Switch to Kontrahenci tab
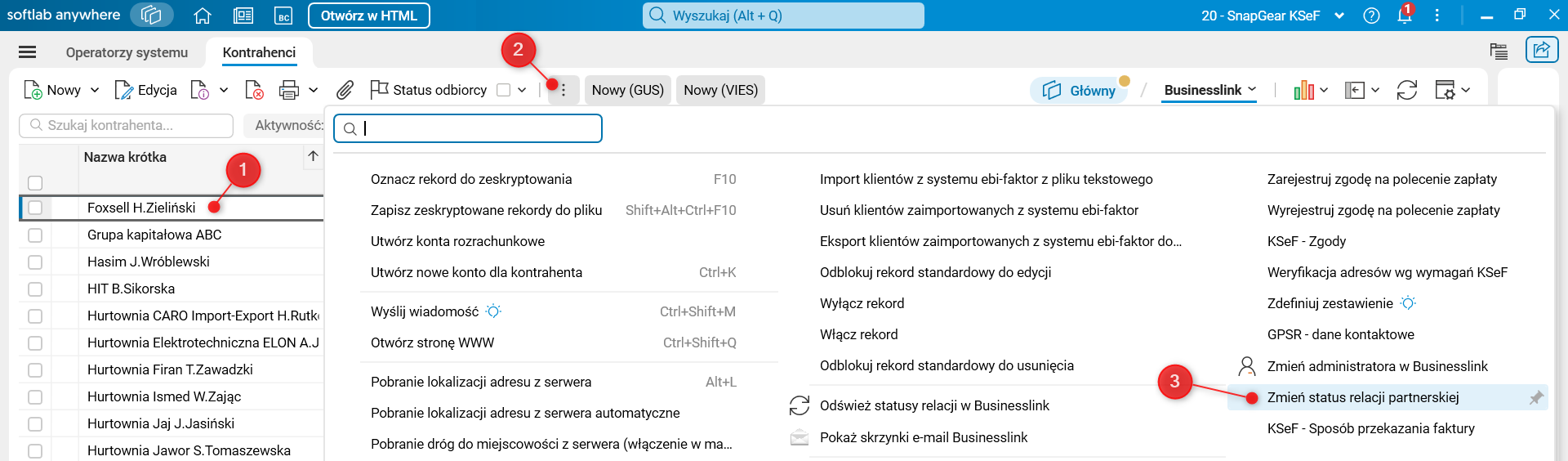This screenshot has width=1568, height=461. tap(259, 52)
